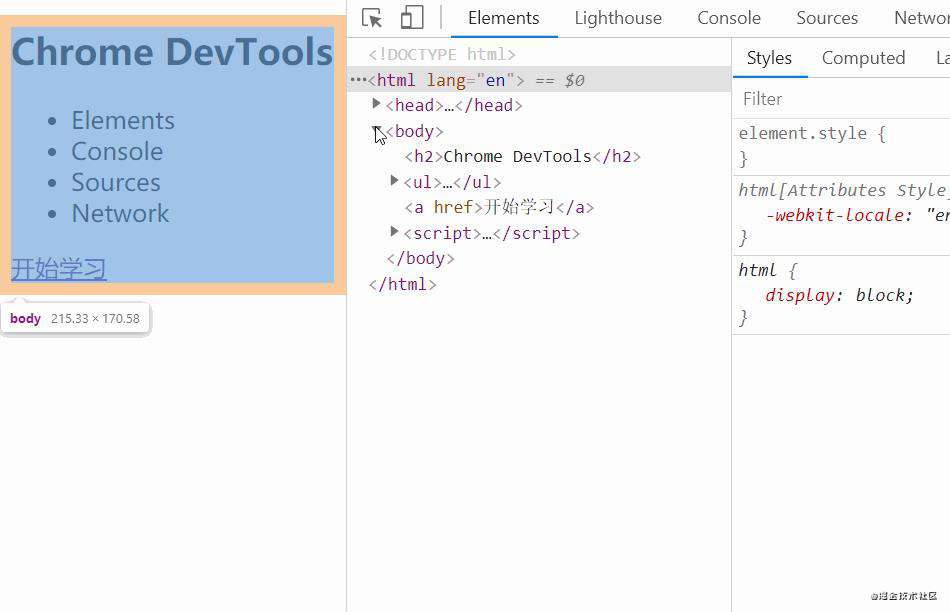Toggle the device toolbar icon
The image size is (950, 612).
[x=412, y=18]
